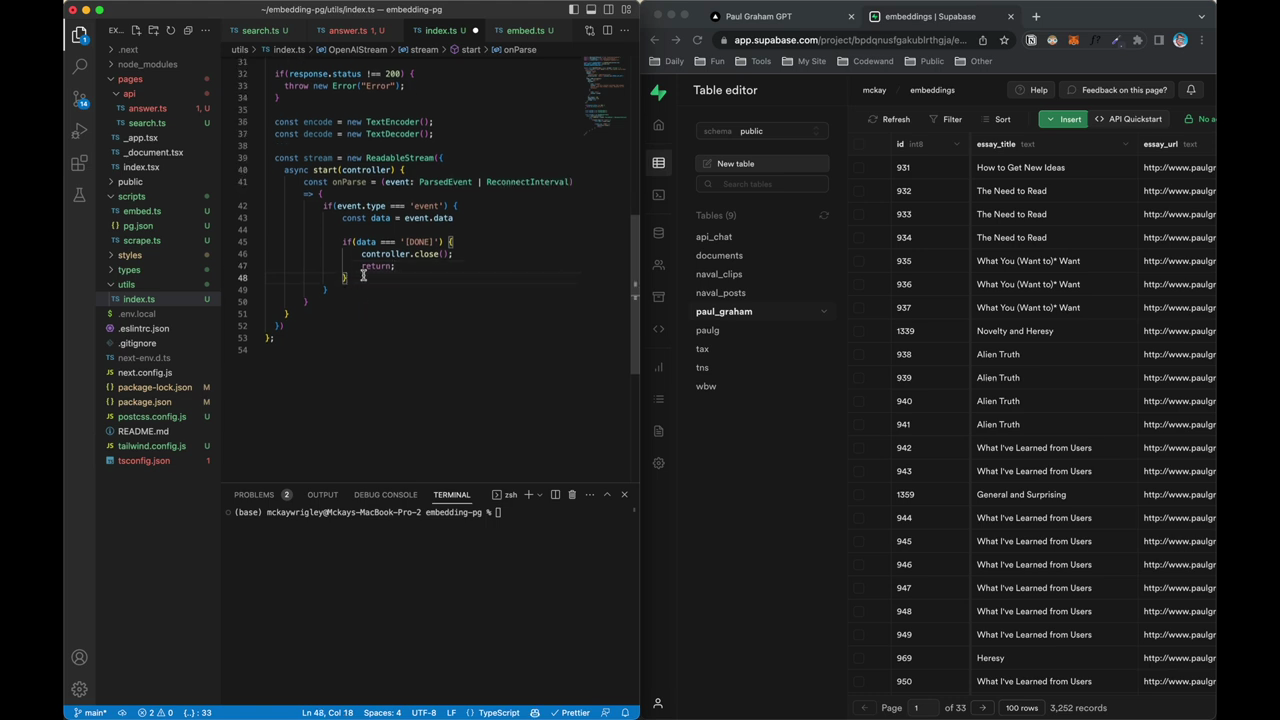Image resolution: width=1280 pixels, height=720 pixels.
Task: Kill the terminal with trash icon
Action: tap(572, 494)
